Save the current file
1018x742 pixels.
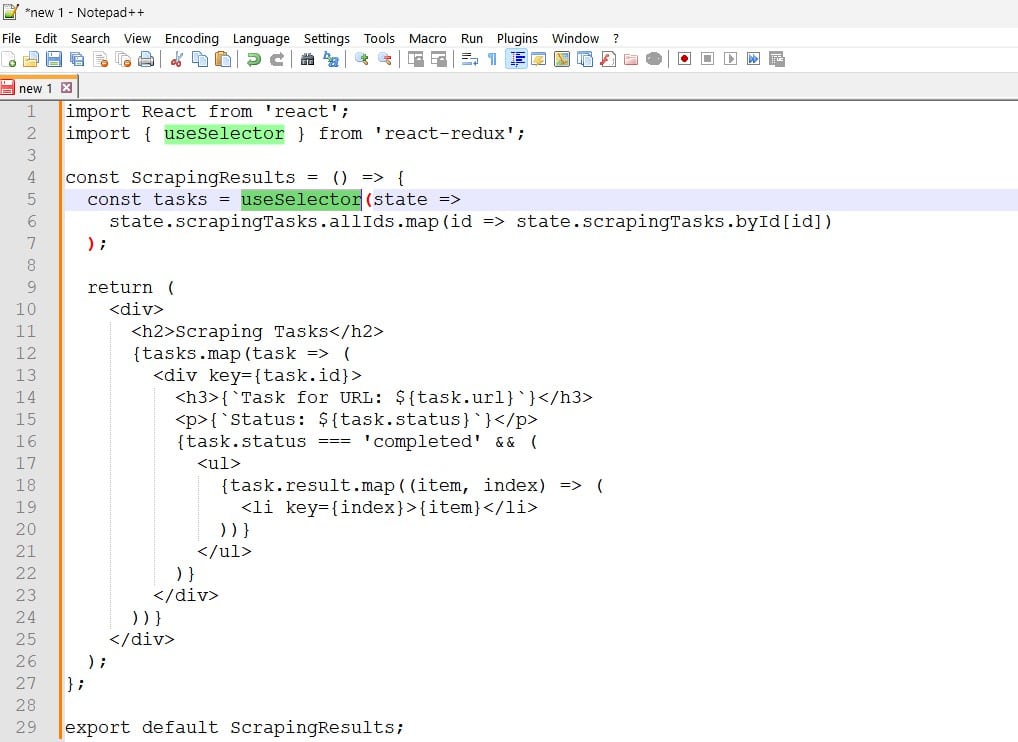52,59
